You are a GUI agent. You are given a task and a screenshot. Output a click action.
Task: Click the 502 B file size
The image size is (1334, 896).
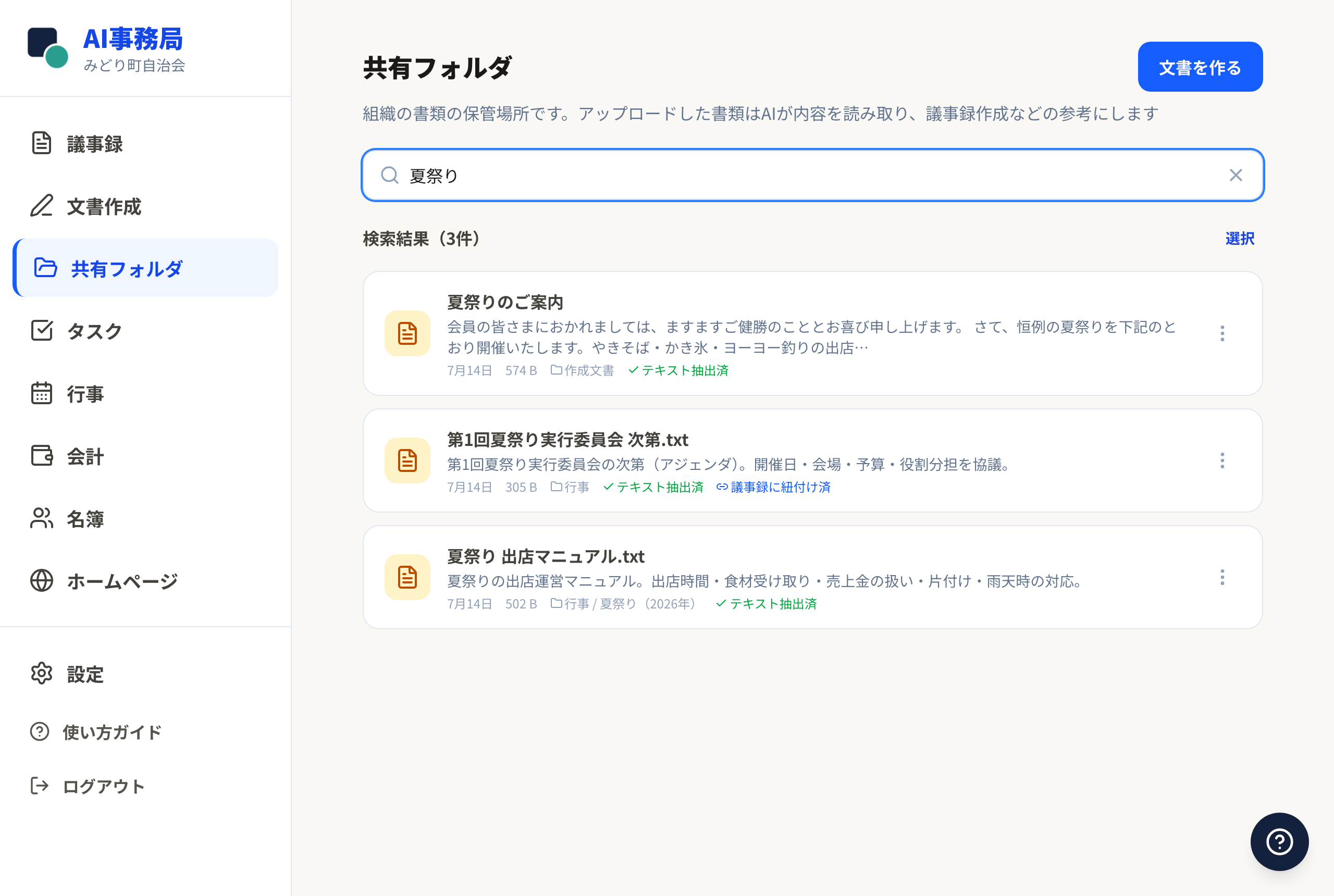[x=521, y=603]
